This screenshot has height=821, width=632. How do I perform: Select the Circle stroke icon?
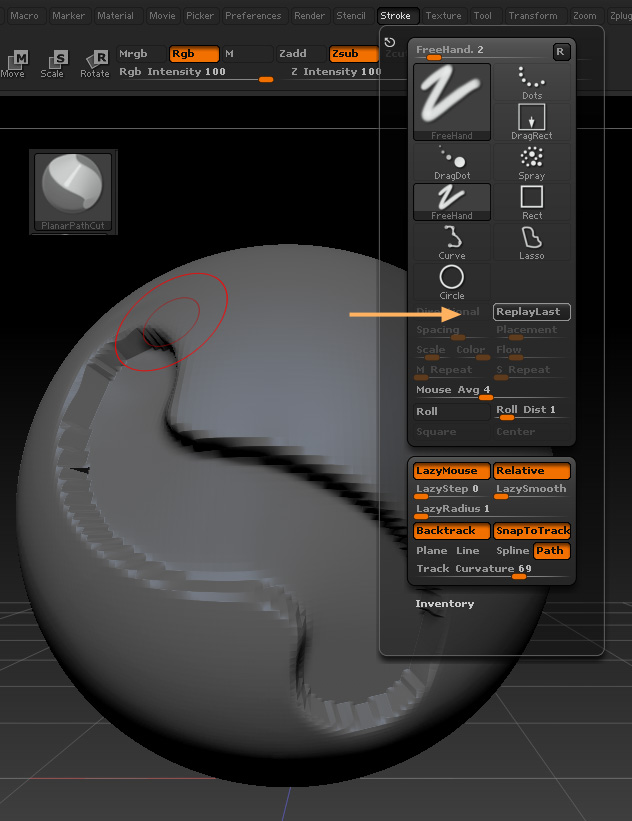coord(452,282)
